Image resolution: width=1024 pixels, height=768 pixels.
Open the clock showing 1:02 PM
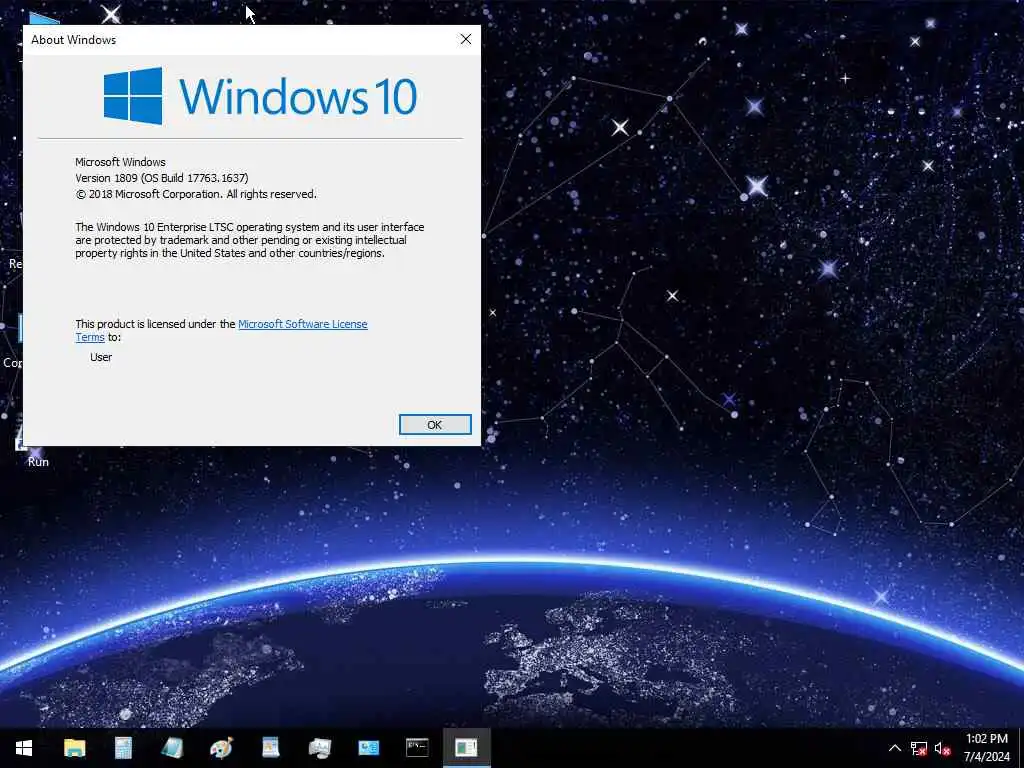(x=987, y=748)
